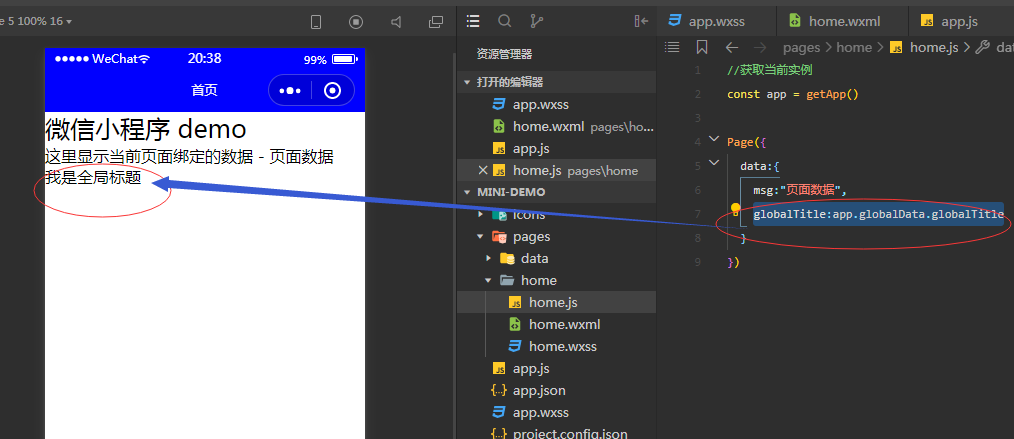
Task: Click the "home.js" breadcrumb segment
Action: pos(934,47)
